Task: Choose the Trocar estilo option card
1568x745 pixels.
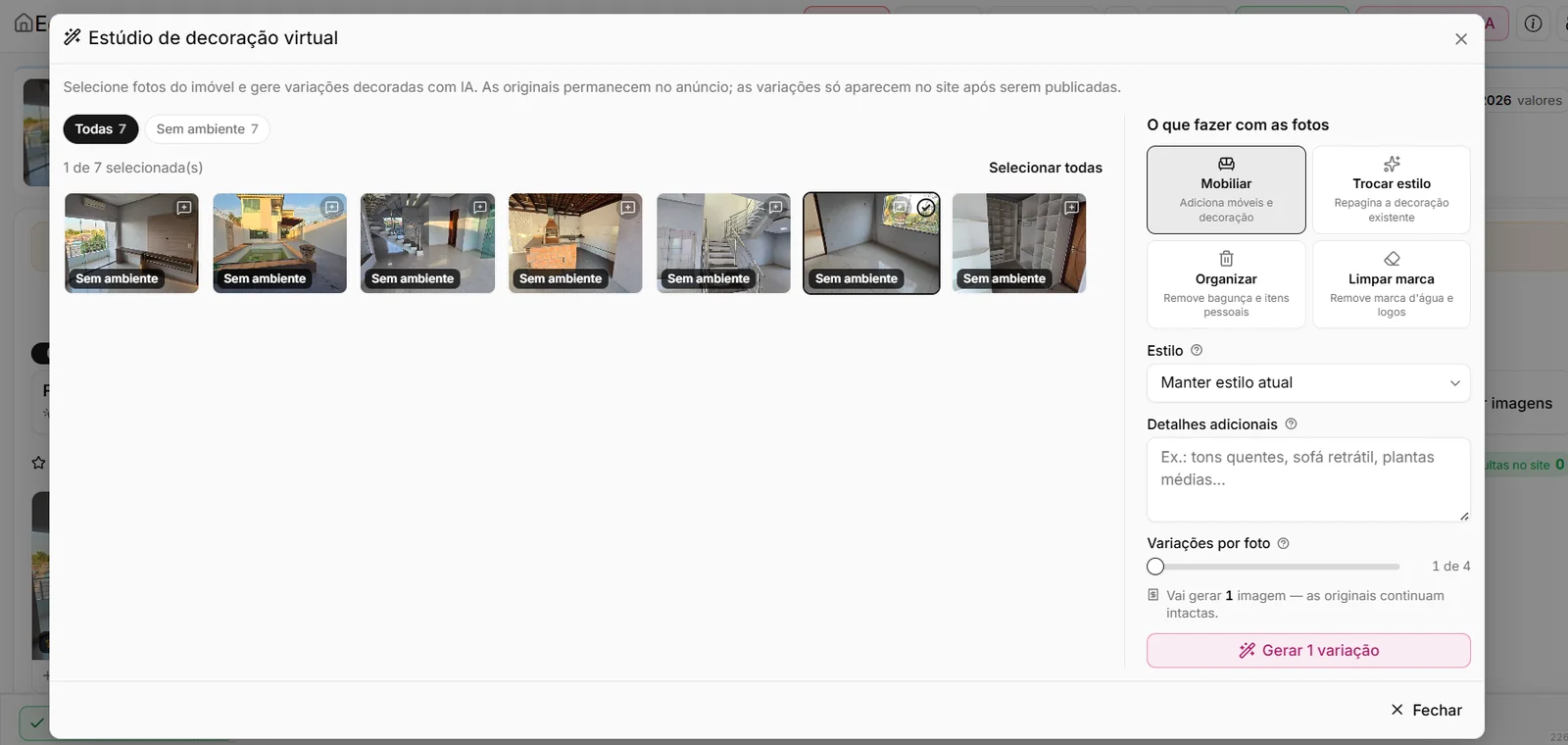Action: coord(1392,190)
